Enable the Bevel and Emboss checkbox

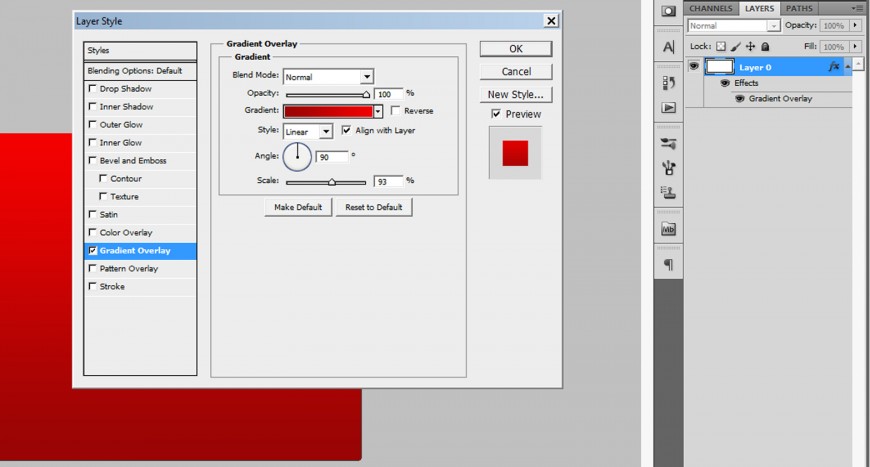tap(93, 160)
